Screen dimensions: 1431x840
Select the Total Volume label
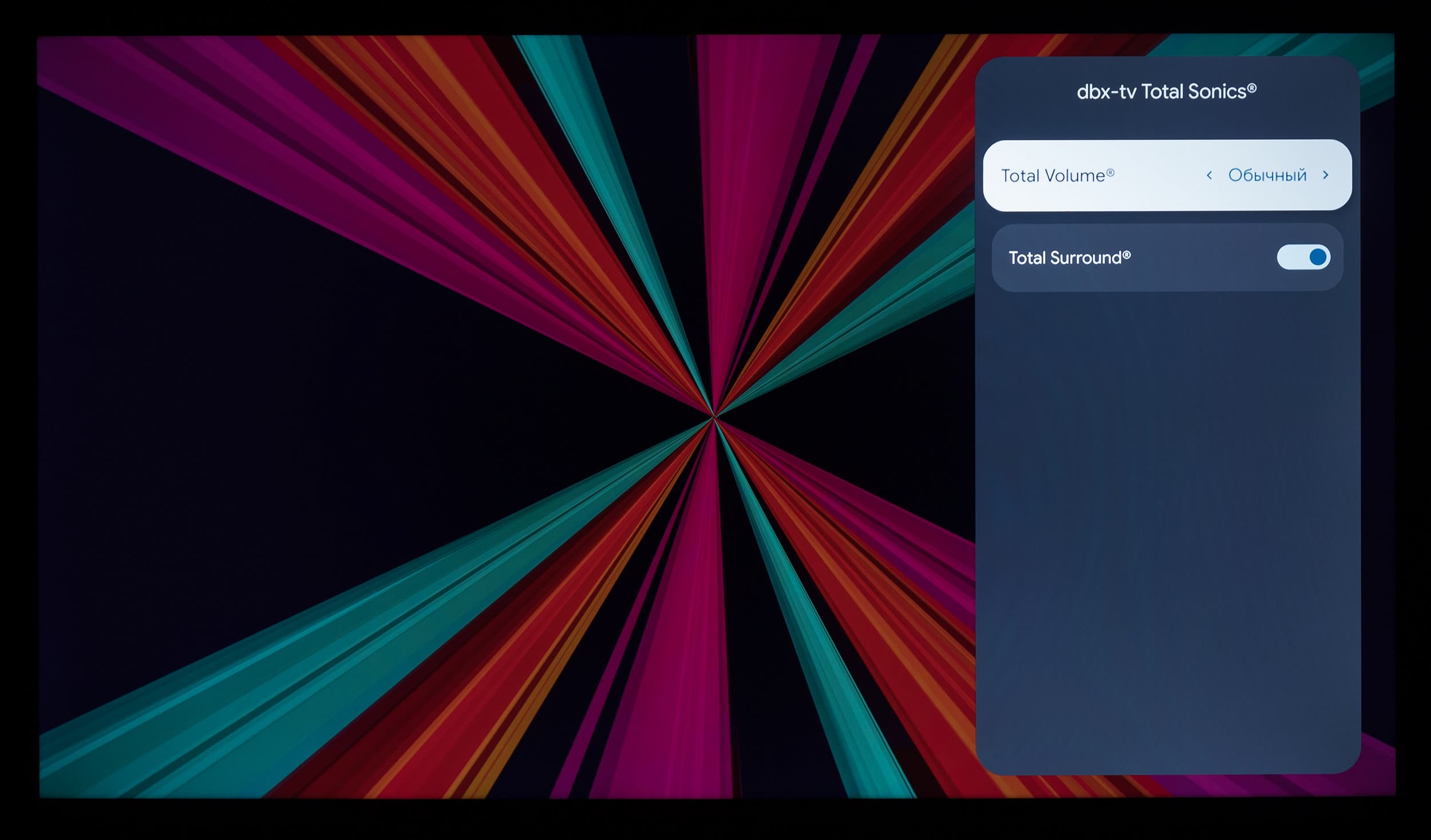1057,175
